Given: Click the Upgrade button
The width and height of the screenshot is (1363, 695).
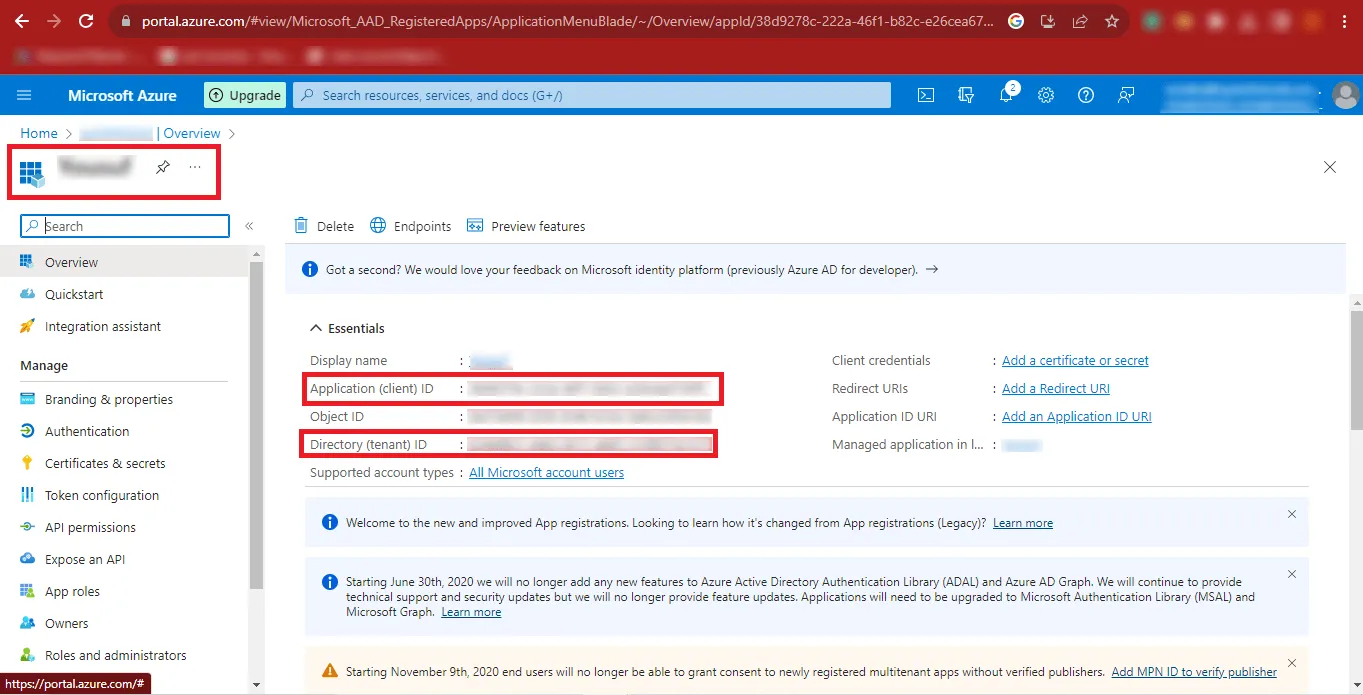Looking at the screenshot, I should (x=245, y=95).
